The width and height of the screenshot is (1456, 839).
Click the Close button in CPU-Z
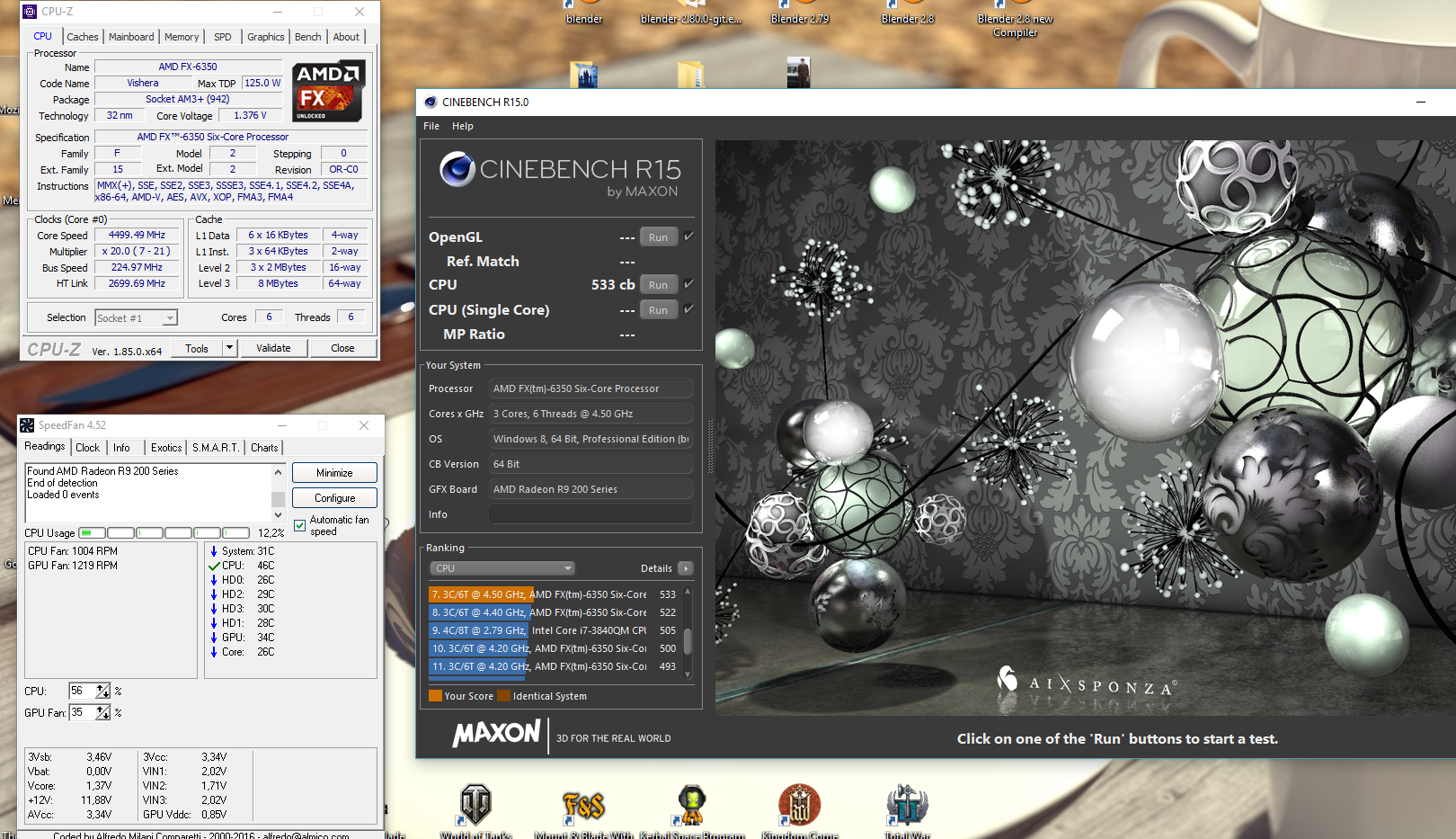click(x=342, y=348)
